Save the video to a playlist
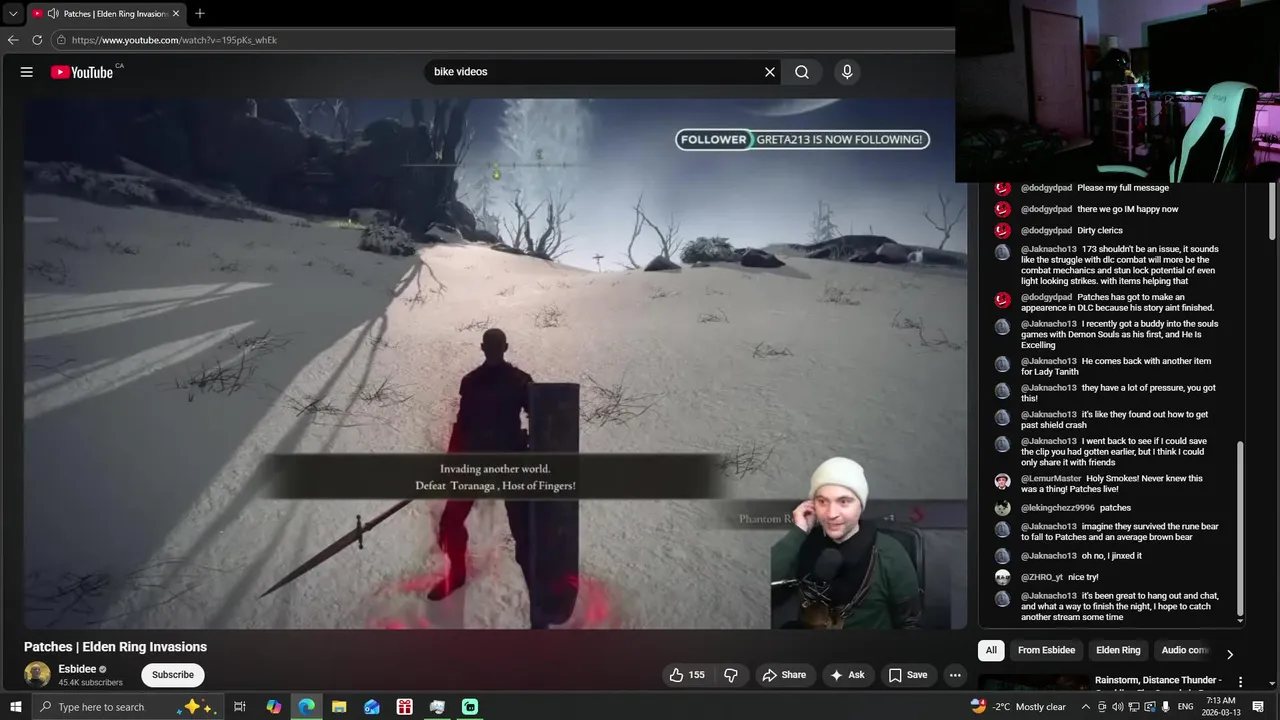 908,675
